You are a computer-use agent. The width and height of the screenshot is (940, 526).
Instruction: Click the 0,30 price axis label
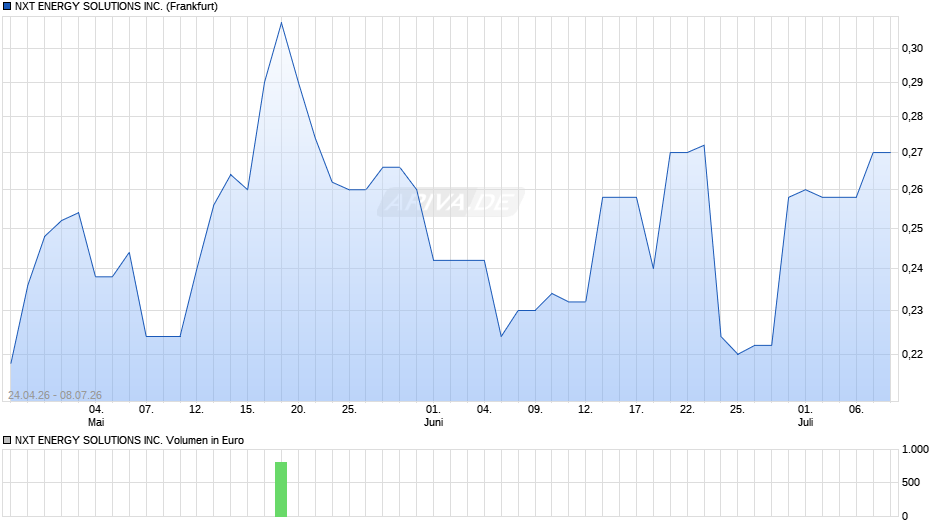click(912, 49)
